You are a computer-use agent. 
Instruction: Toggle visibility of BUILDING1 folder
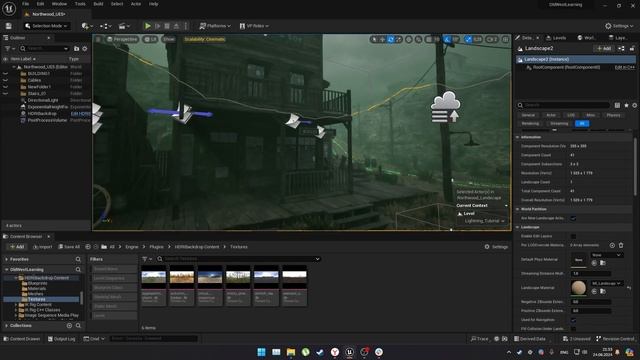5,73
